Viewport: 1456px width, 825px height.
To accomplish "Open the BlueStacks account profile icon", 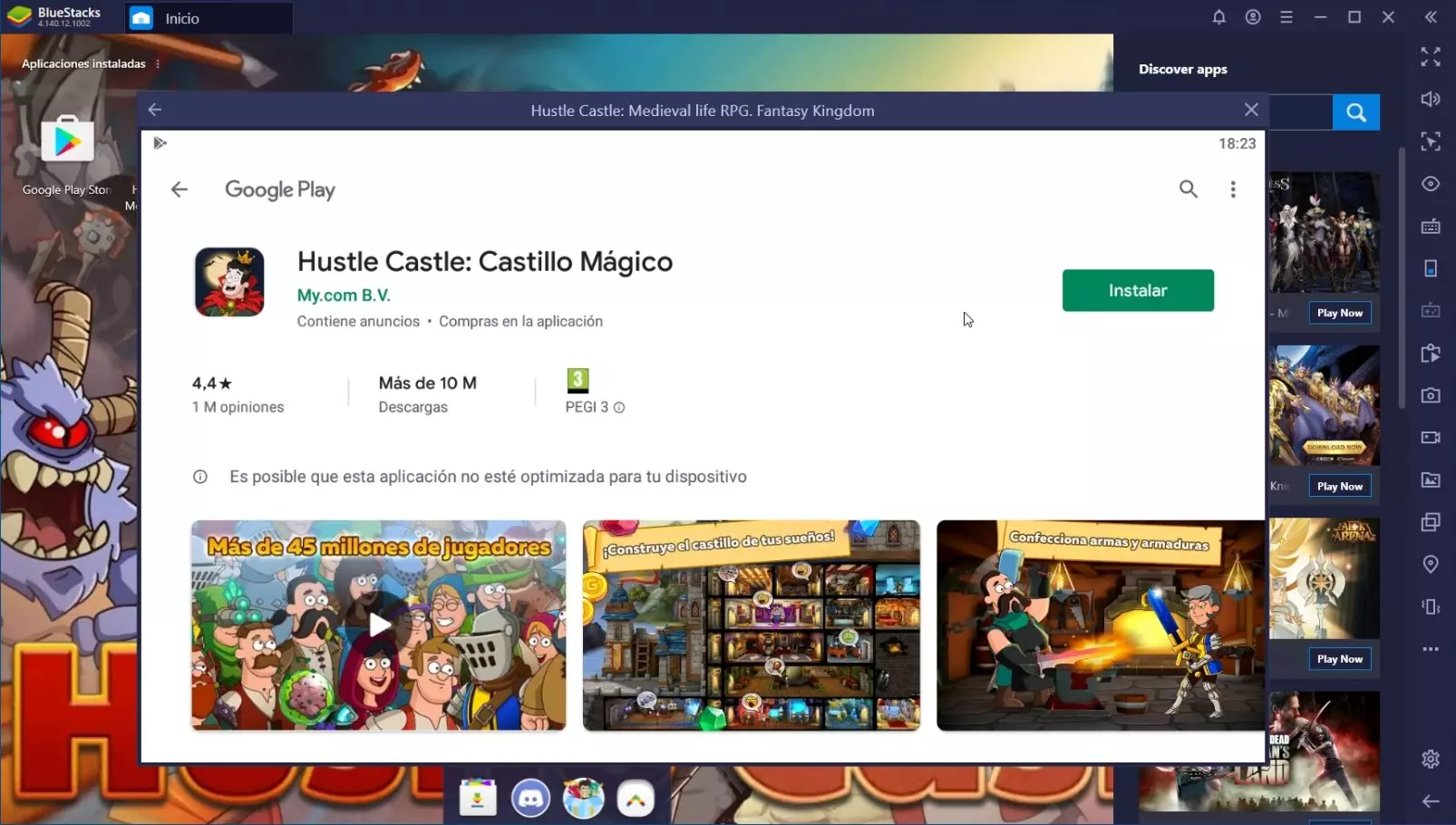I will pyautogui.click(x=1252, y=17).
